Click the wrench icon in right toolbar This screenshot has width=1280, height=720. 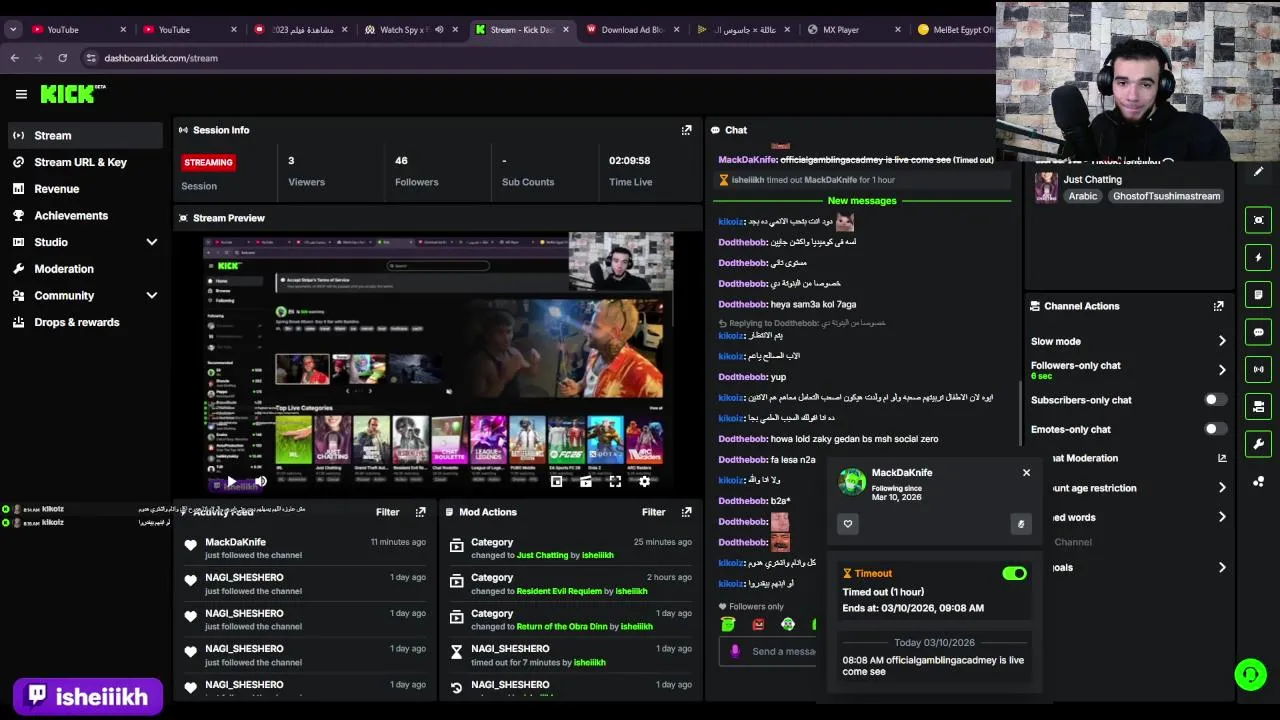click(1258, 444)
